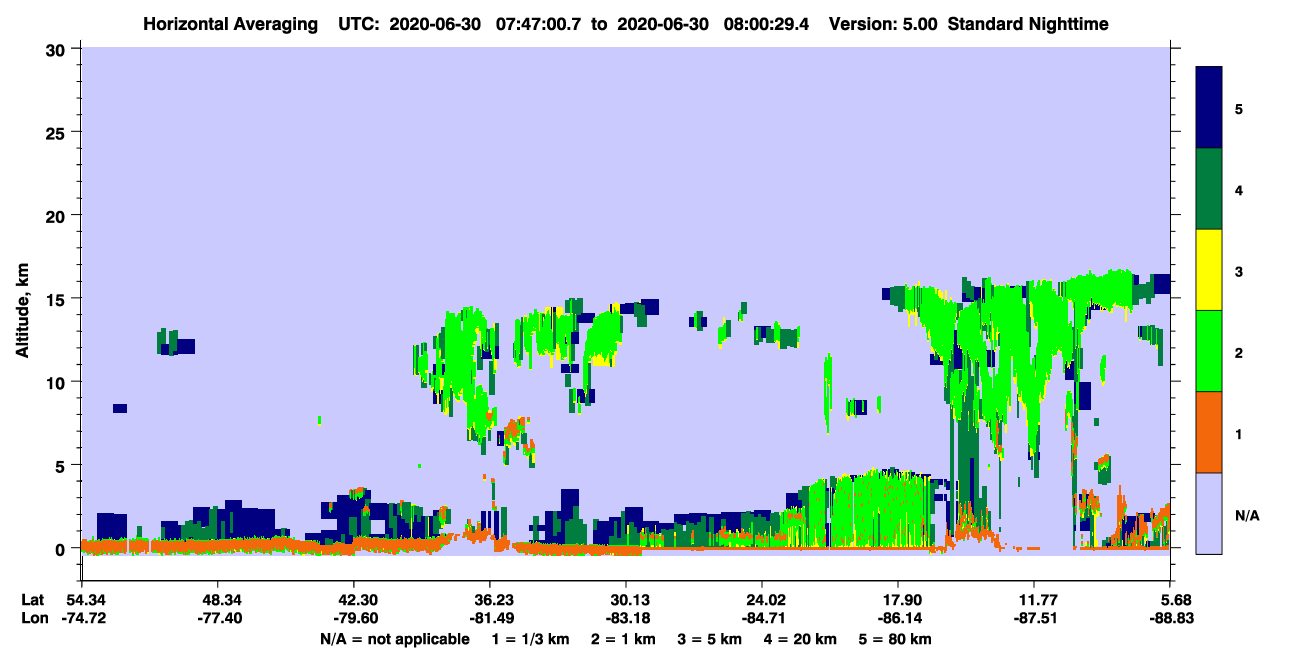
Task: Click the dark green colorbar segment labeled 4
Action: point(1209,189)
